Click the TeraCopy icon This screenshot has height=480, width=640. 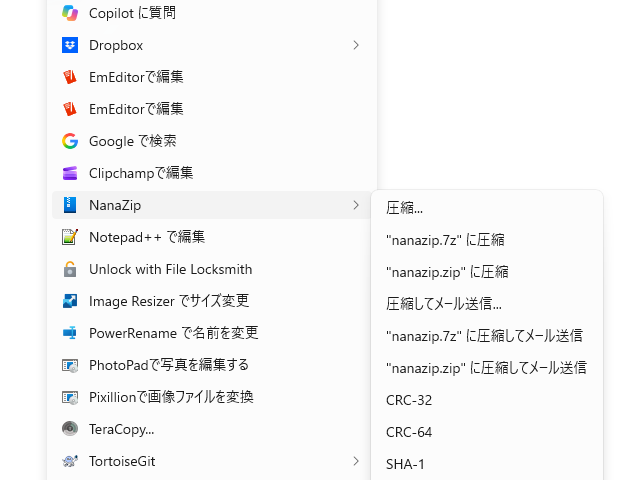coord(70,429)
